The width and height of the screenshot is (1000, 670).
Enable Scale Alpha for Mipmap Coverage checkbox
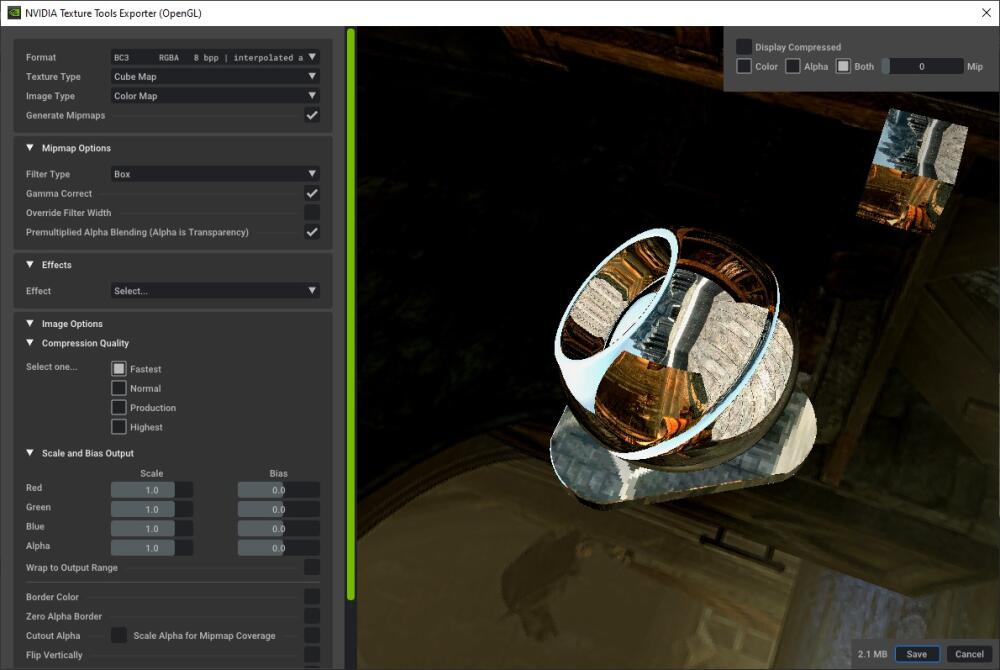(312, 636)
